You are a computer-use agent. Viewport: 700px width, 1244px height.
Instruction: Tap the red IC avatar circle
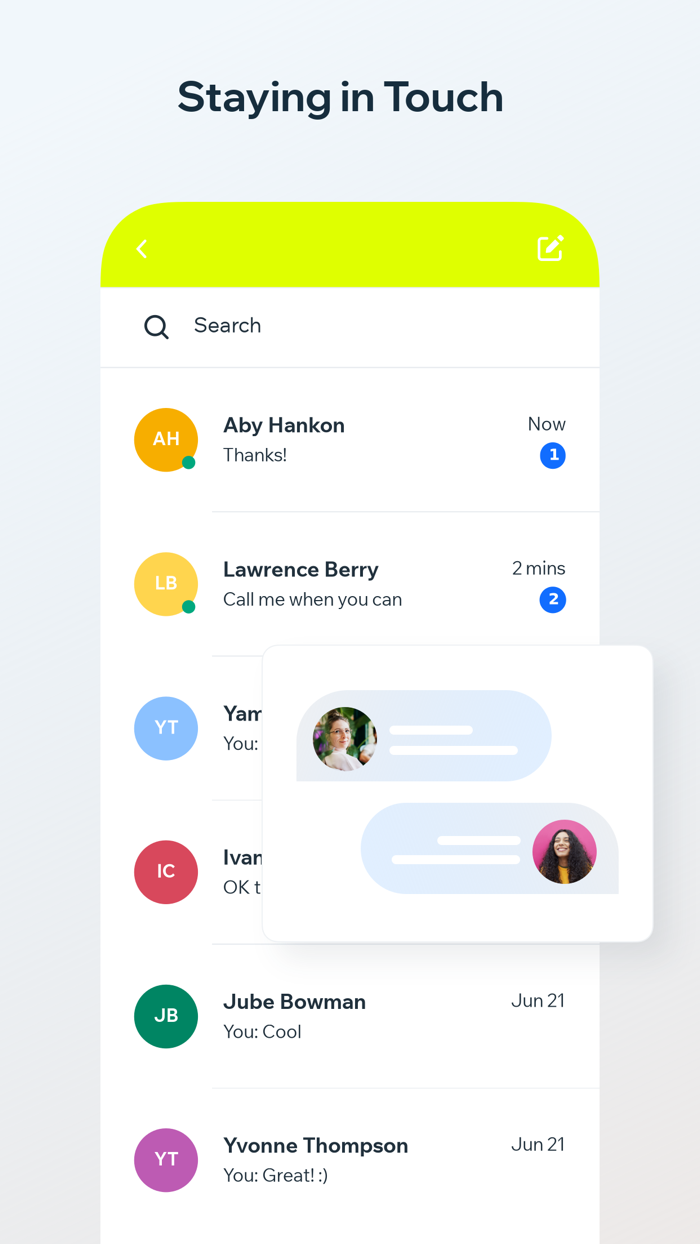pyautogui.click(x=166, y=872)
